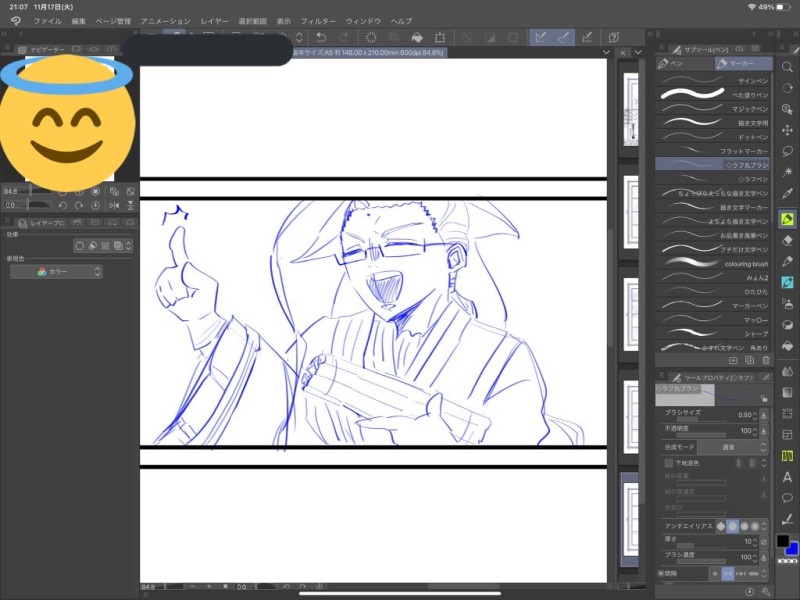Open the ファイル menu
The width and height of the screenshot is (800, 600).
click(47, 21)
